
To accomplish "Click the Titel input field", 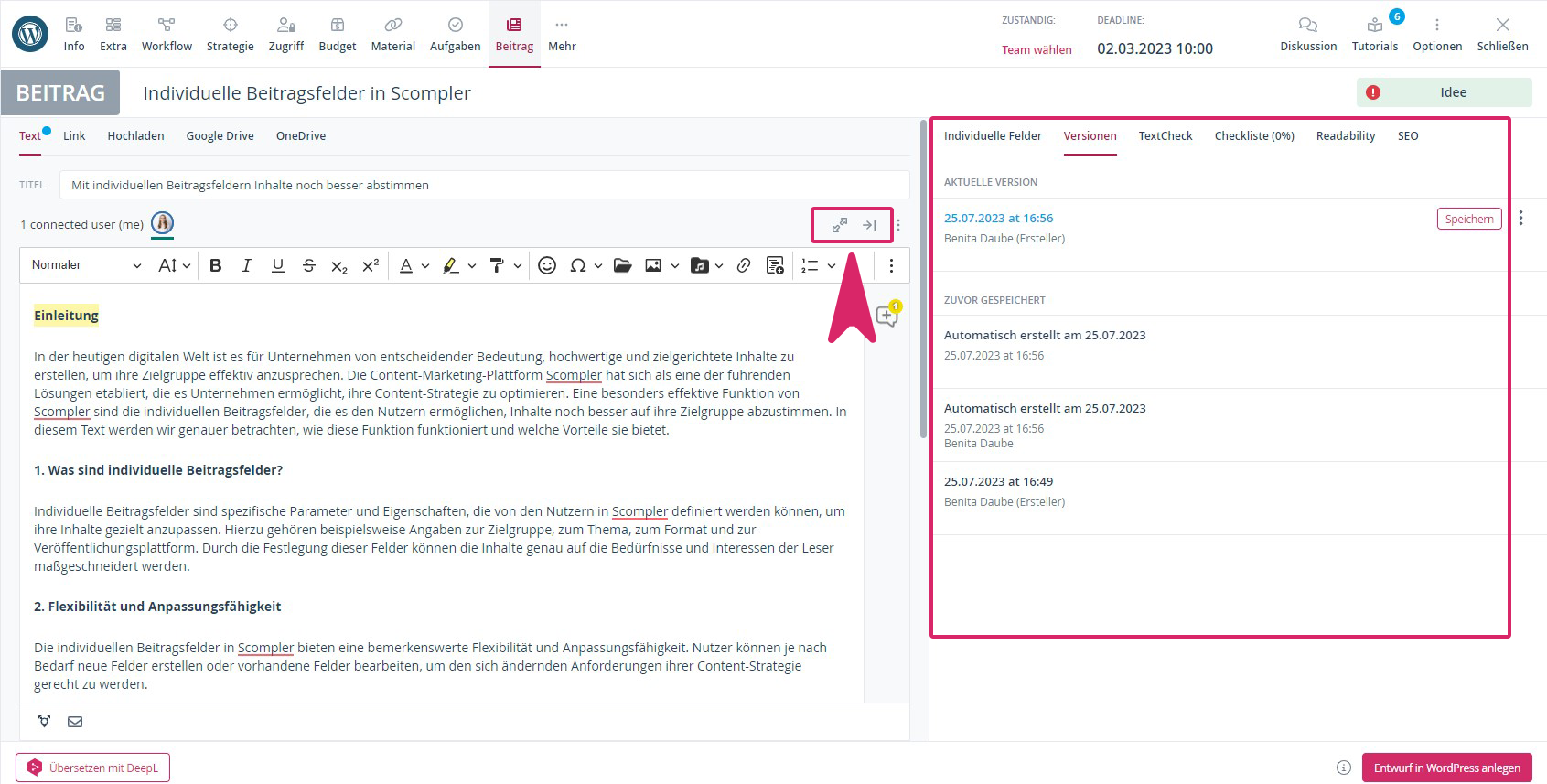I will (484, 185).
